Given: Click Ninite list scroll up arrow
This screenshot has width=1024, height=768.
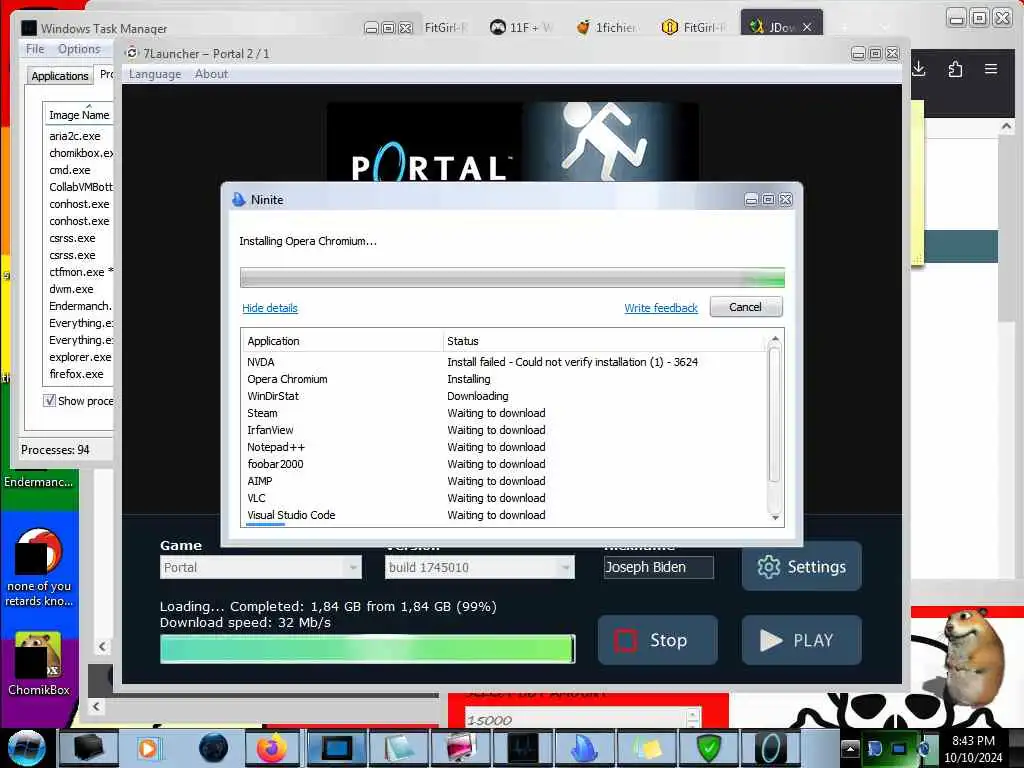Looking at the screenshot, I should click(x=775, y=338).
